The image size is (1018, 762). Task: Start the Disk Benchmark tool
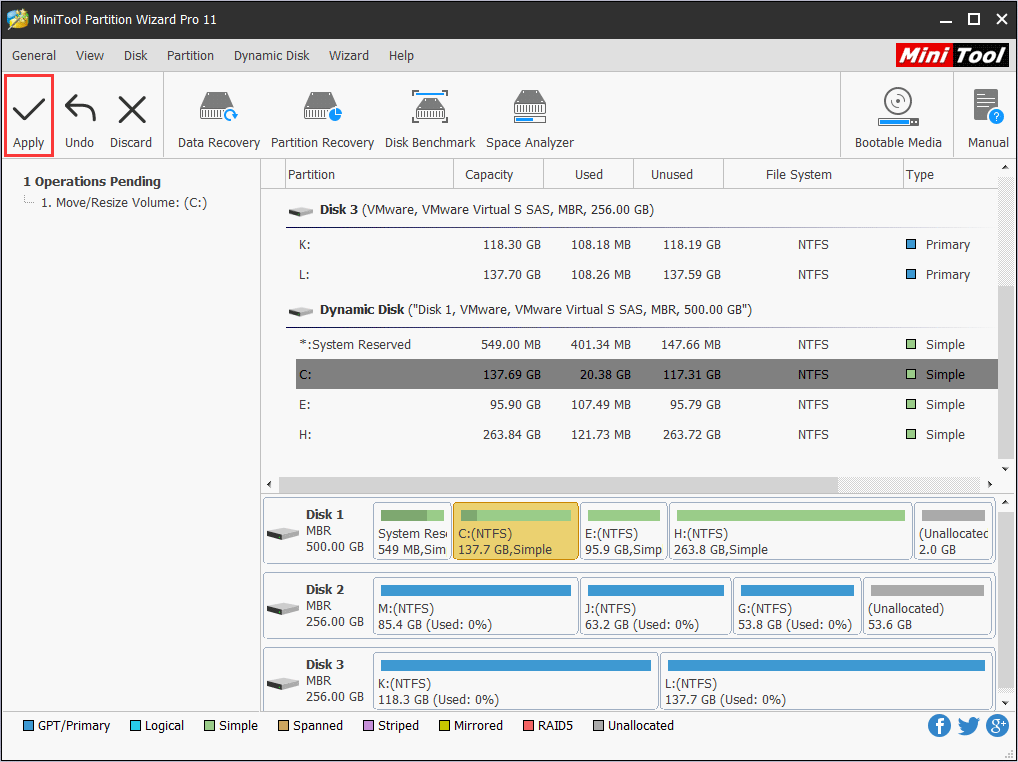click(430, 119)
